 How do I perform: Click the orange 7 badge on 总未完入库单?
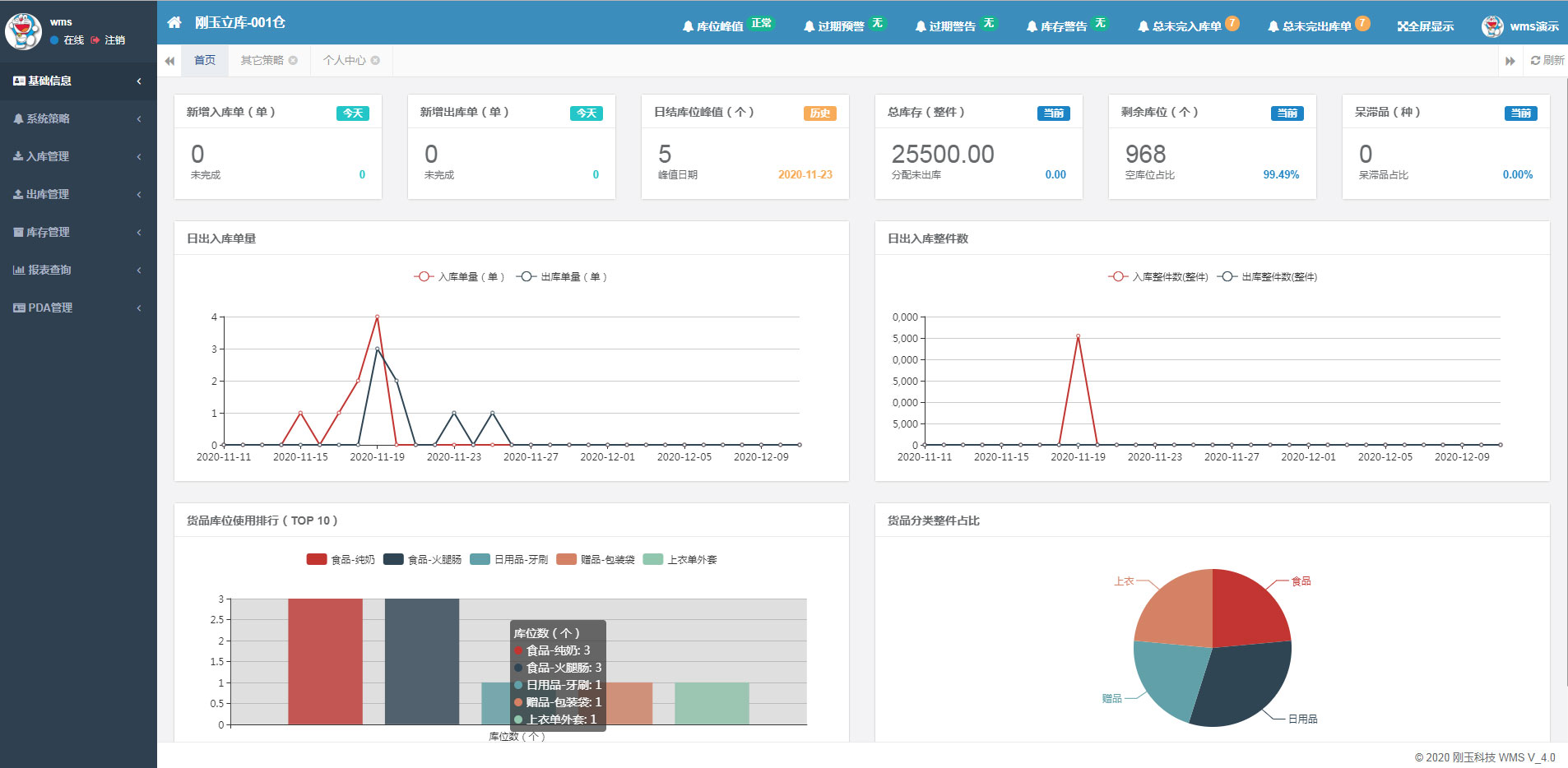[x=1232, y=23]
